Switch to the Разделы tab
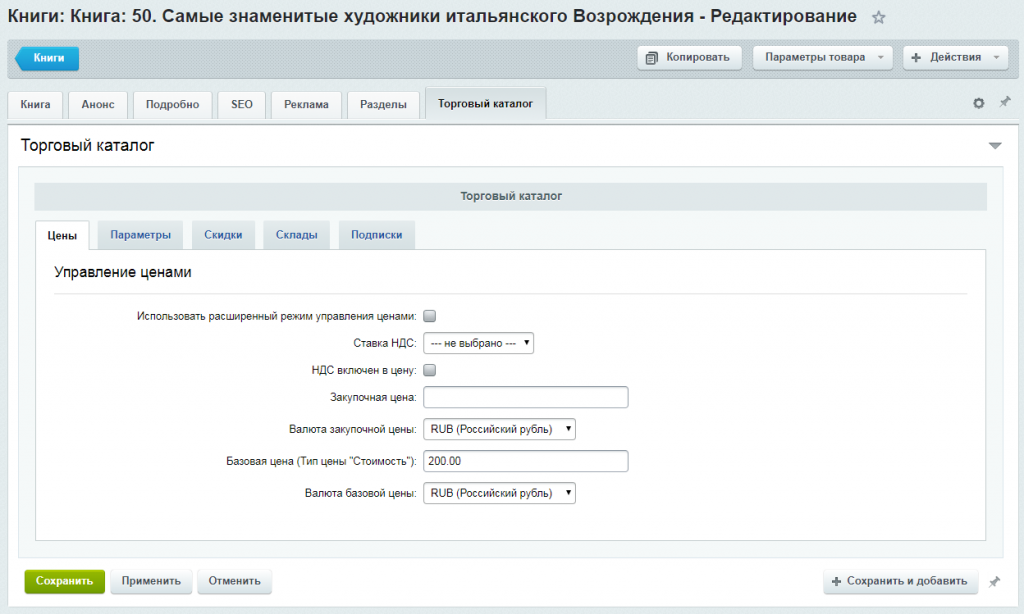This screenshot has width=1024, height=614. pyautogui.click(x=383, y=105)
